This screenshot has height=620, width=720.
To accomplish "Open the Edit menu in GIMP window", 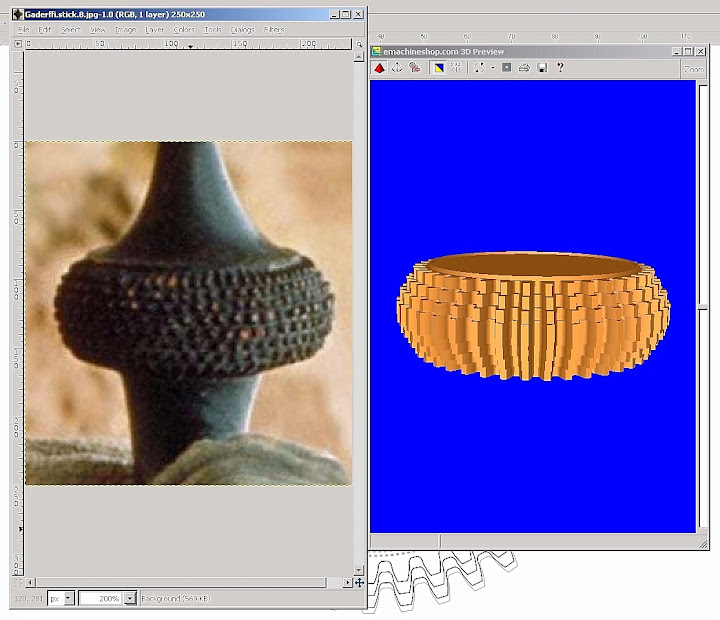I will point(45,29).
